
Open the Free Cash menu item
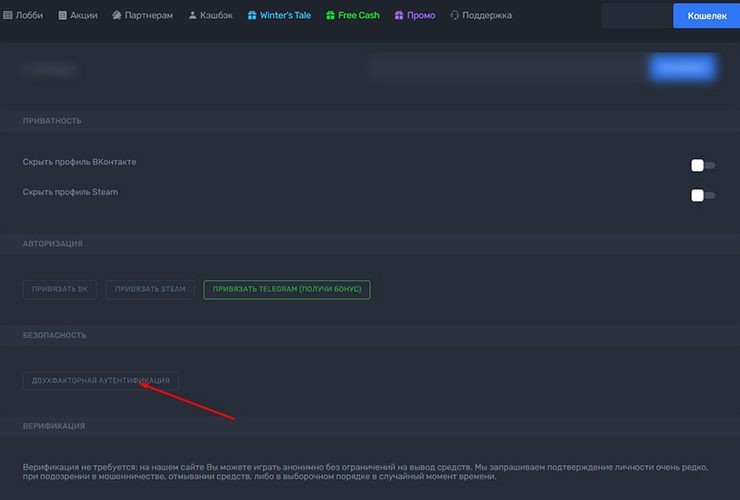coord(359,16)
